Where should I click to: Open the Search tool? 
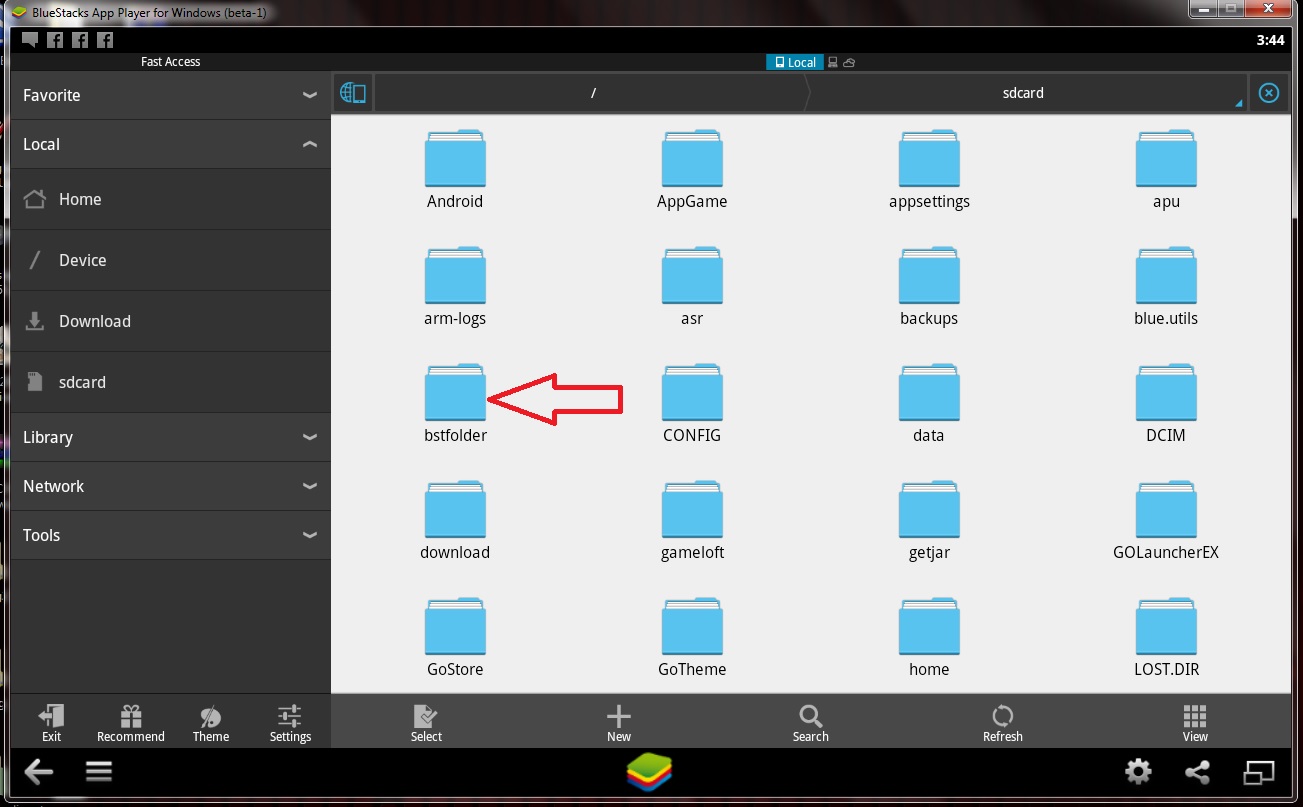pos(811,723)
